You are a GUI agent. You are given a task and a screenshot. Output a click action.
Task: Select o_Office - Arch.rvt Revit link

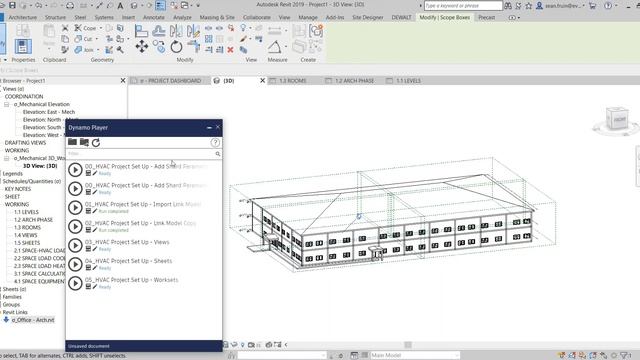click(x=33, y=320)
